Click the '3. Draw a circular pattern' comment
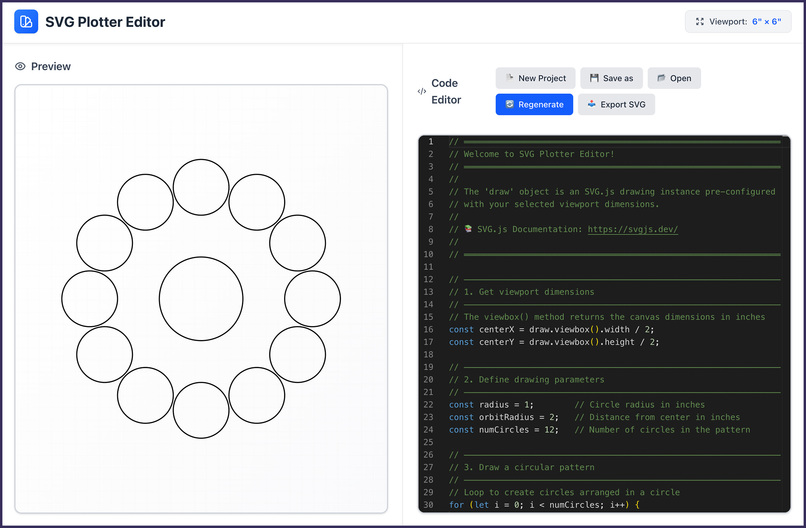 [522, 467]
